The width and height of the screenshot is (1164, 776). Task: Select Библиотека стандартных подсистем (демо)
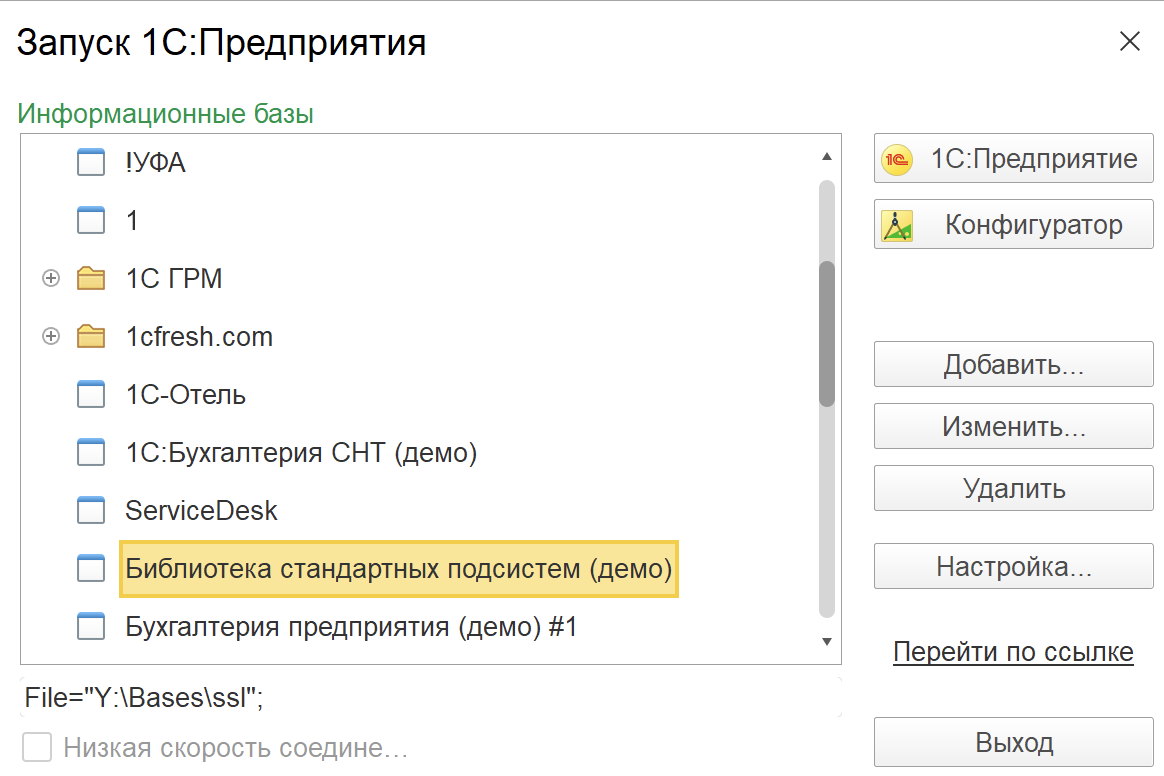398,569
